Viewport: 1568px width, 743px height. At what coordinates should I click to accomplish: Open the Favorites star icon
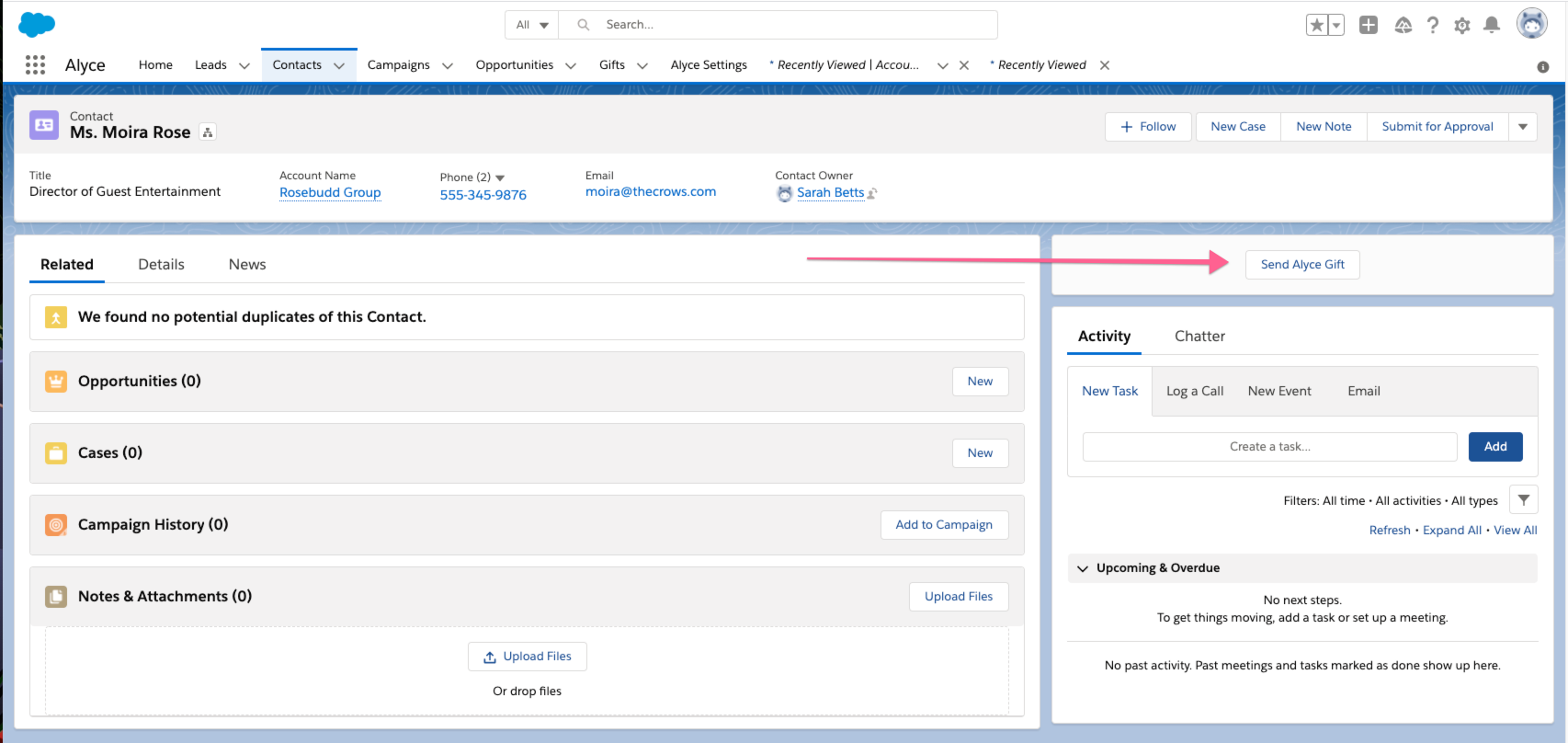tap(1317, 25)
